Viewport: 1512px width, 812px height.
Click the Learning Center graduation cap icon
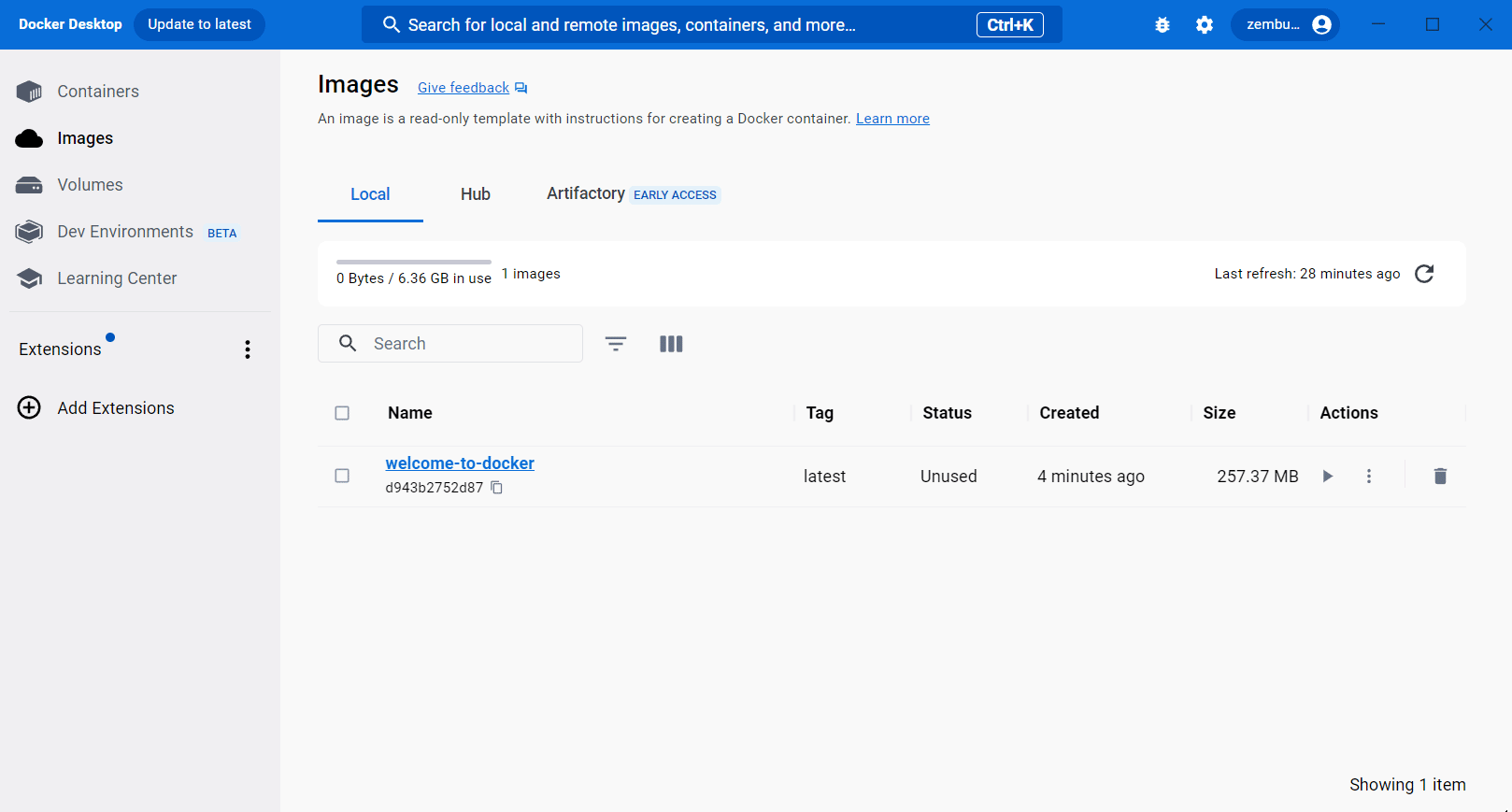click(x=29, y=278)
